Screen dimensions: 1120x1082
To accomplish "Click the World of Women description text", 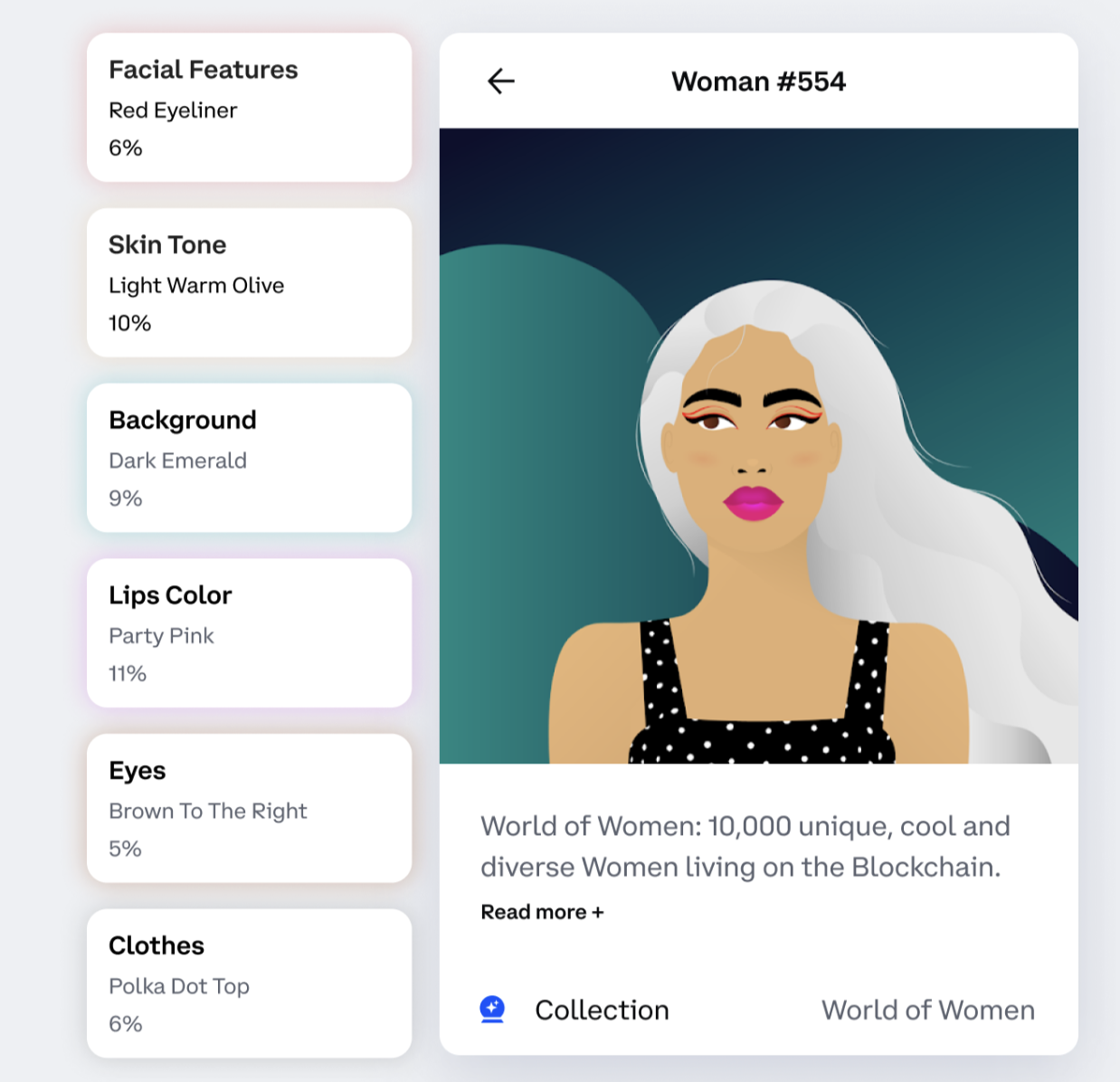I will [x=745, y=846].
